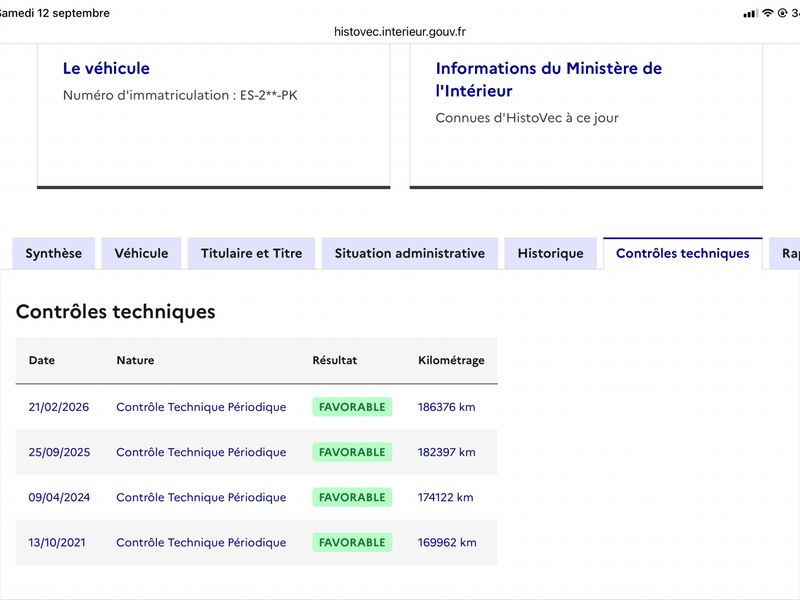Click the Date column header
The width and height of the screenshot is (800, 600).
[x=42, y=360]
